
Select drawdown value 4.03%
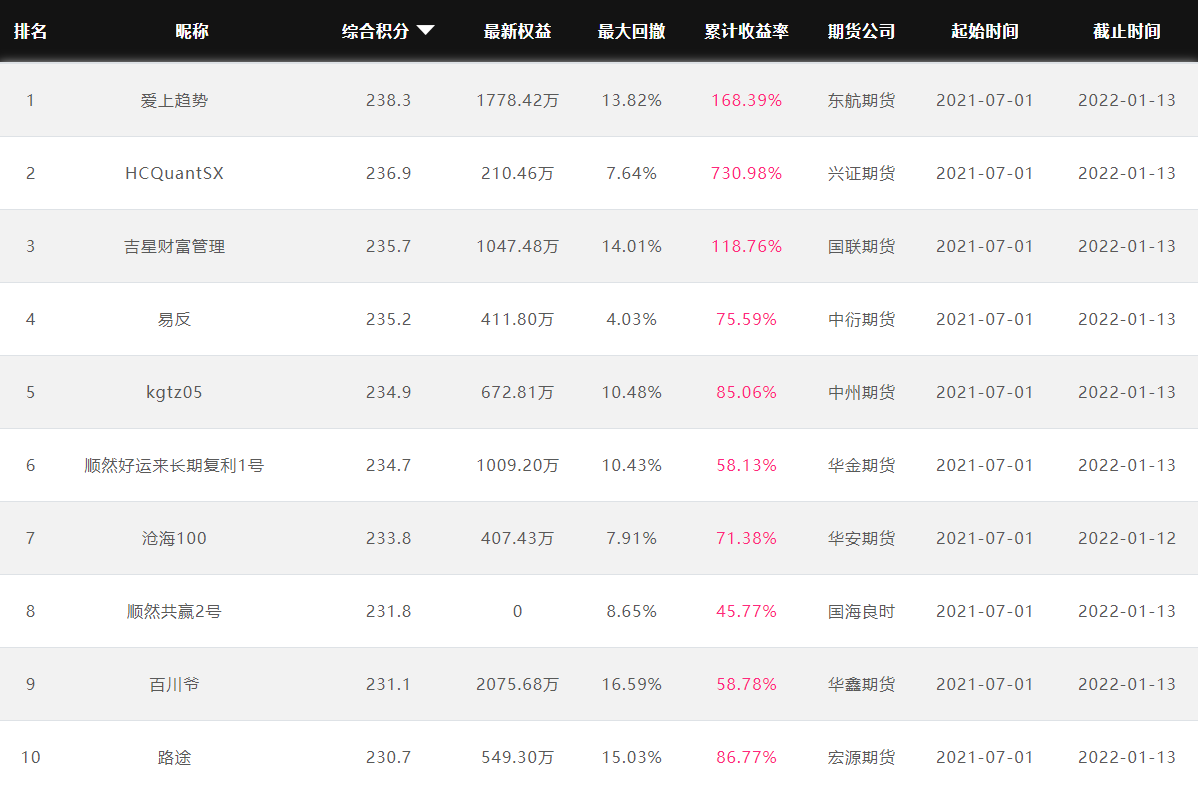[631, 319]
